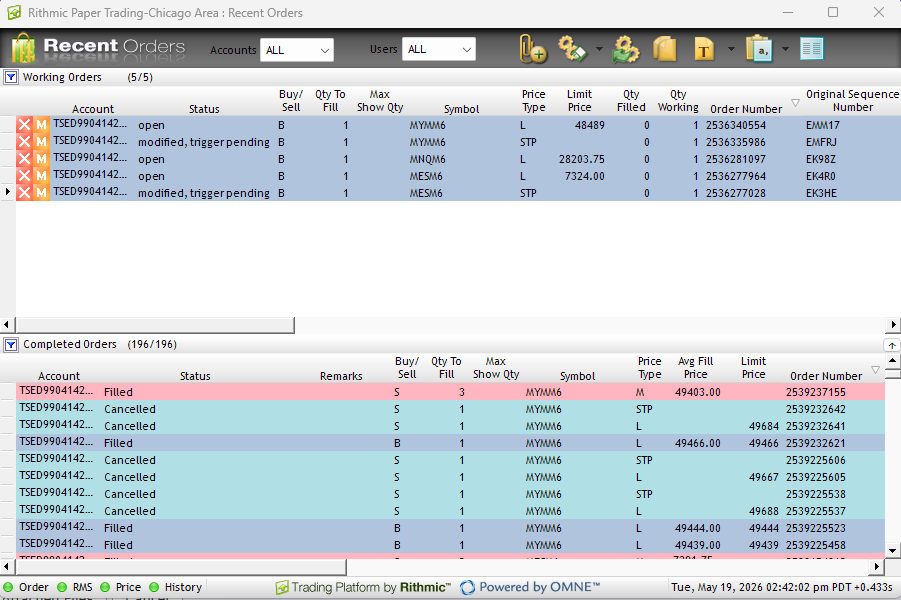901x600 pixels.
Task: Open dropdown arrow beside the clipboard icon
Action: tap(785, 49)
